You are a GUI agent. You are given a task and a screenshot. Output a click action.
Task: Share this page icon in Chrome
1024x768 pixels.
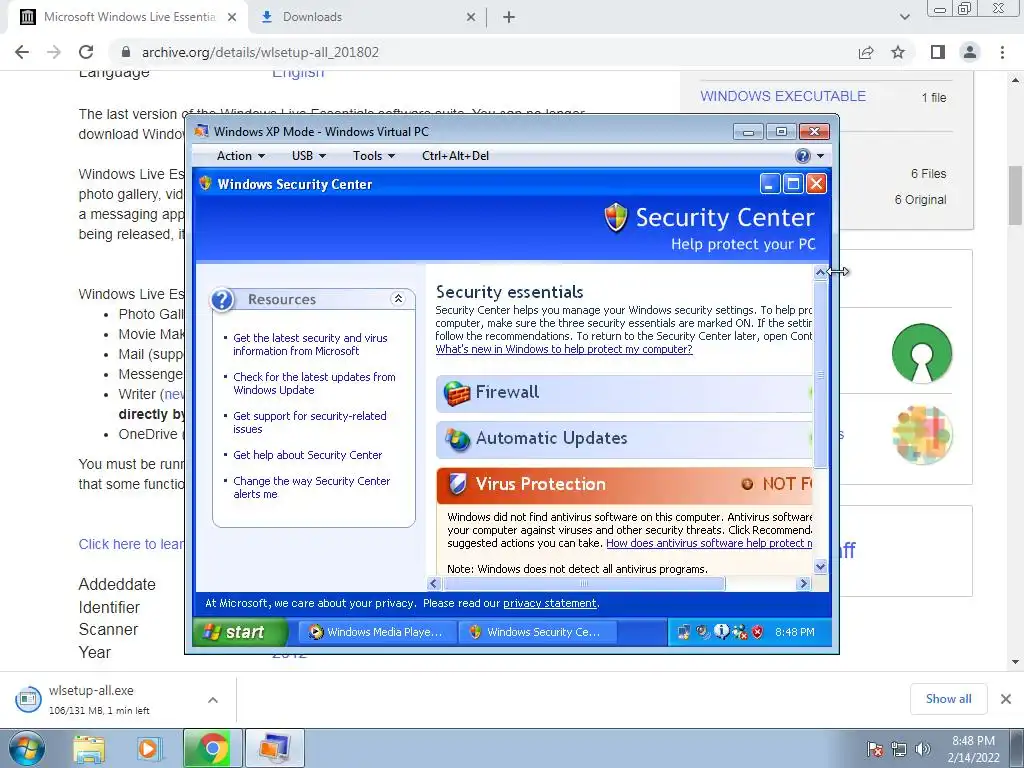(866, 52)
